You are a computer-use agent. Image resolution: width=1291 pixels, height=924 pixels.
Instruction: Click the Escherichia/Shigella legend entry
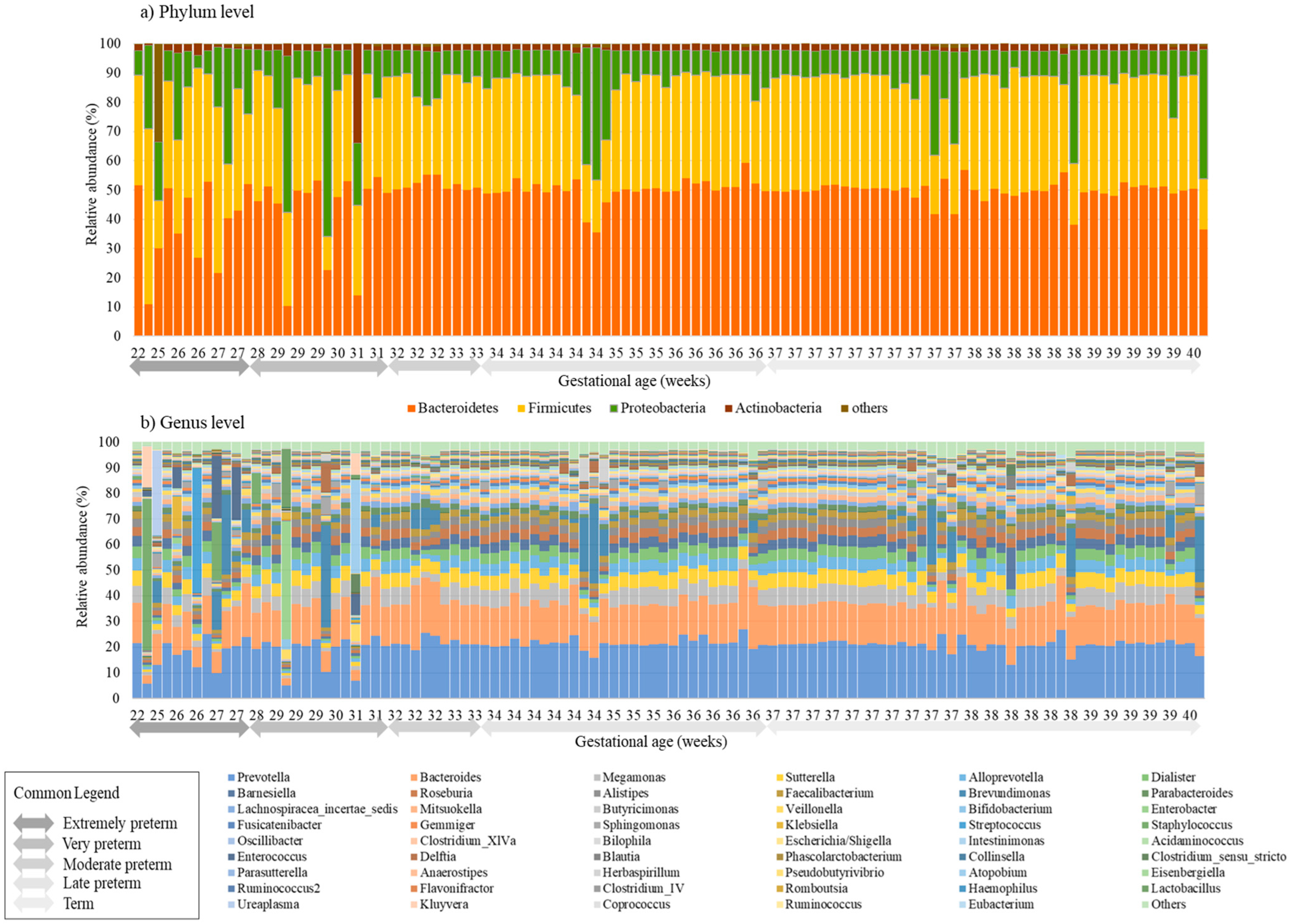coord(838,841)
